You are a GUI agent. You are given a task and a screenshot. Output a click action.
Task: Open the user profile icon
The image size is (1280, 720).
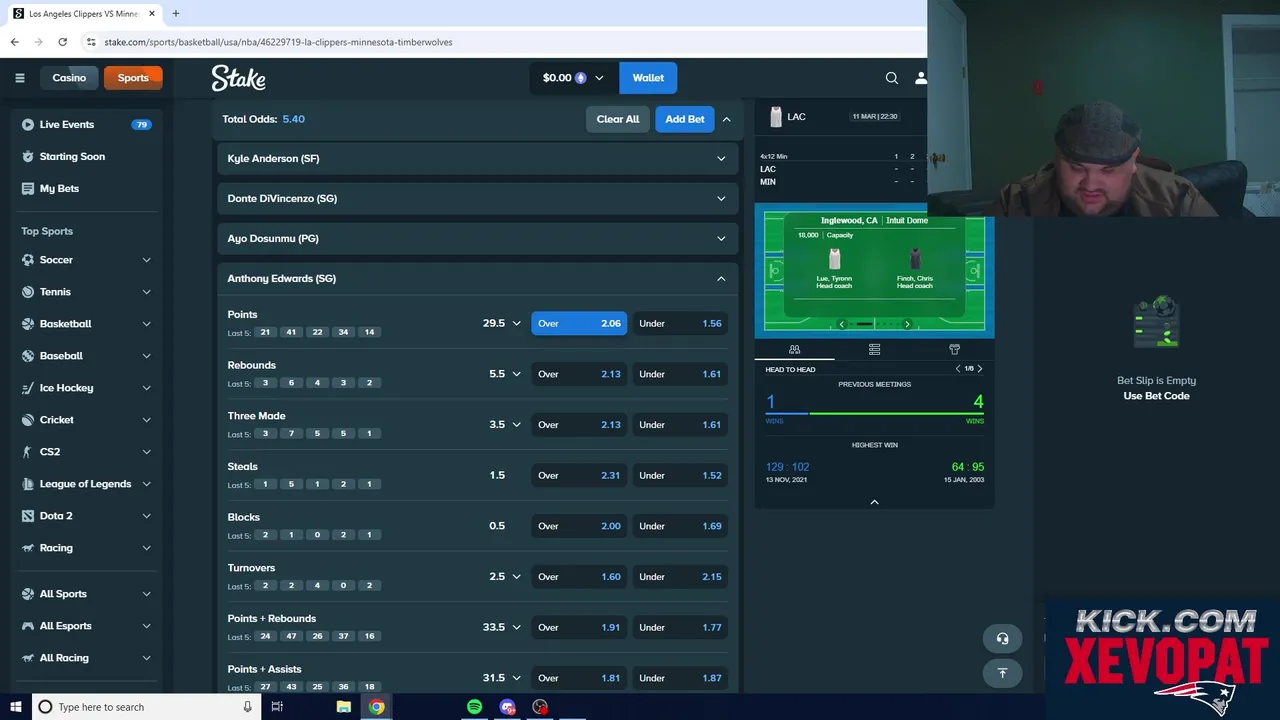(921, 78)
